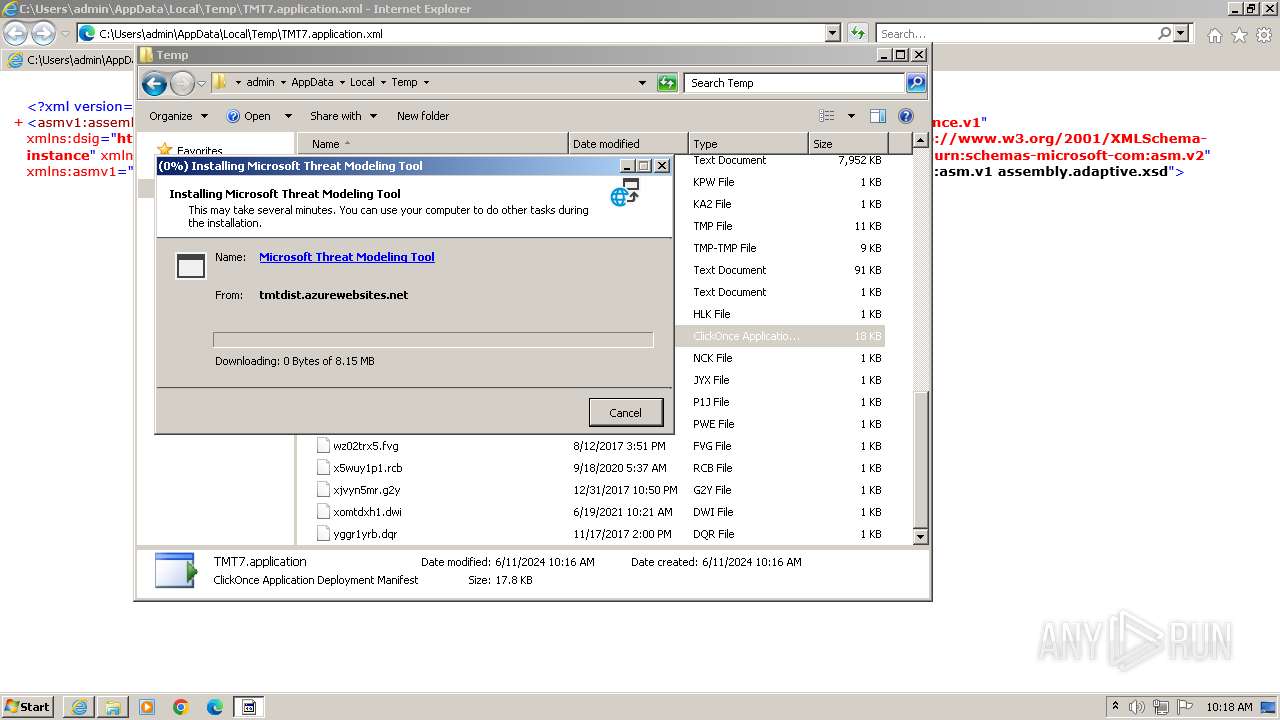
Task: Expand the Open button dropdown arrow
Action: (x=288, y=116)
